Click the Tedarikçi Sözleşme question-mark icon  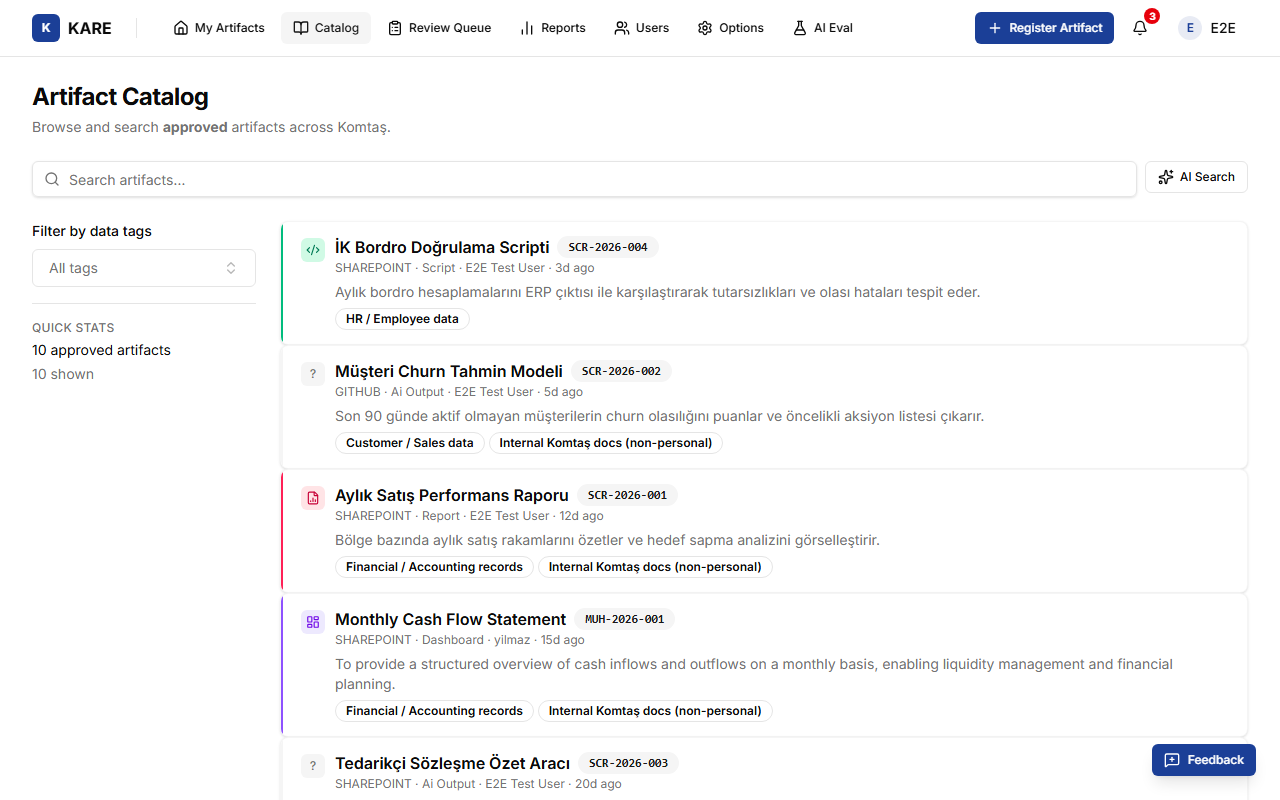313,766
